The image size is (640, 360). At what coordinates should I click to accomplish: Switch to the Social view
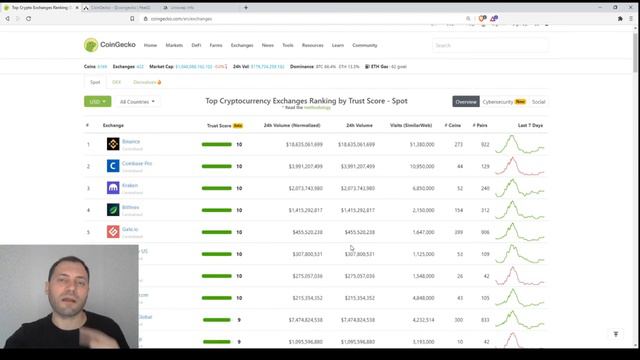pos(538,102)
